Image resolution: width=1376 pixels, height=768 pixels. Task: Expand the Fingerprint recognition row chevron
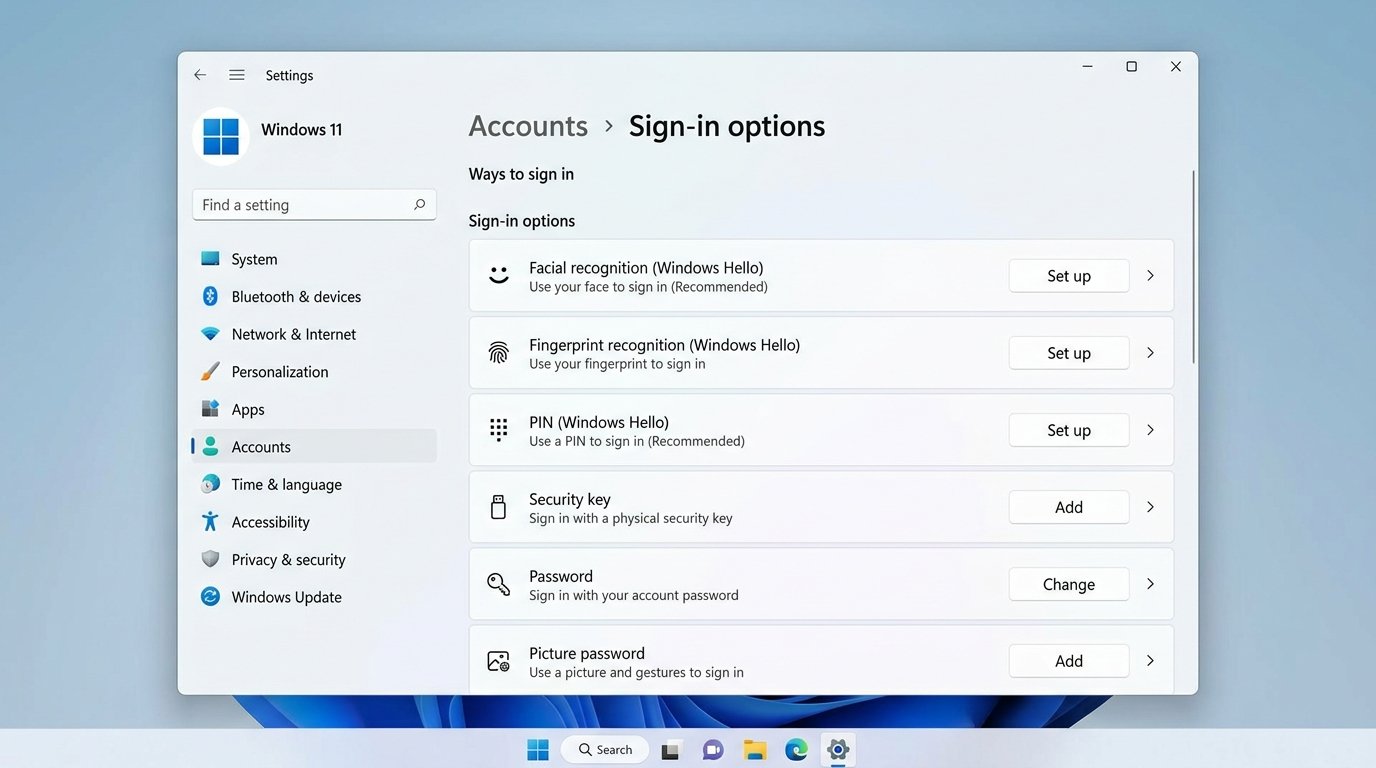coord(1150,352)
